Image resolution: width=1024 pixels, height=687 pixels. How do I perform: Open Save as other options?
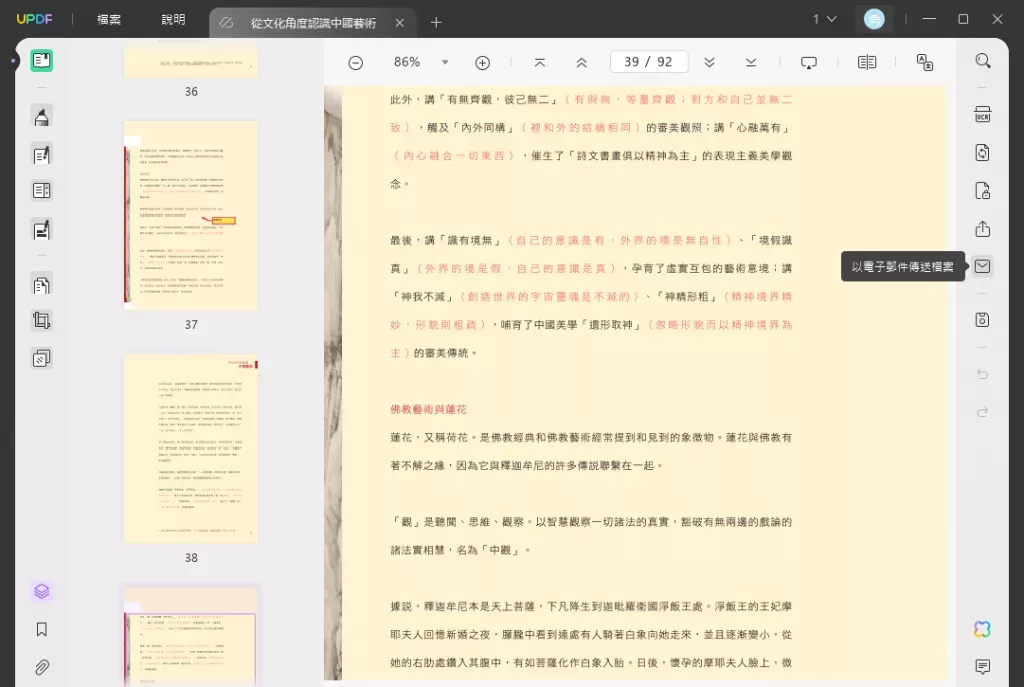point(983,320)
